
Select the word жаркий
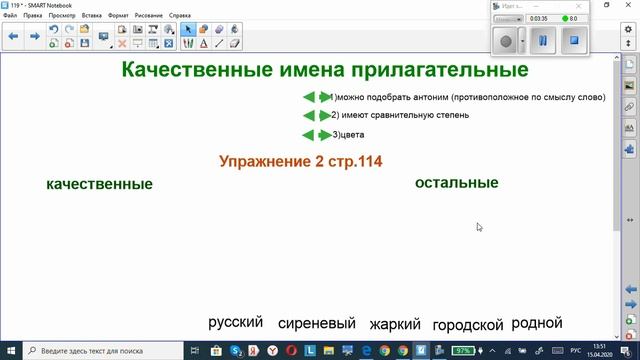pyautogui.click(x=395, y=324)
